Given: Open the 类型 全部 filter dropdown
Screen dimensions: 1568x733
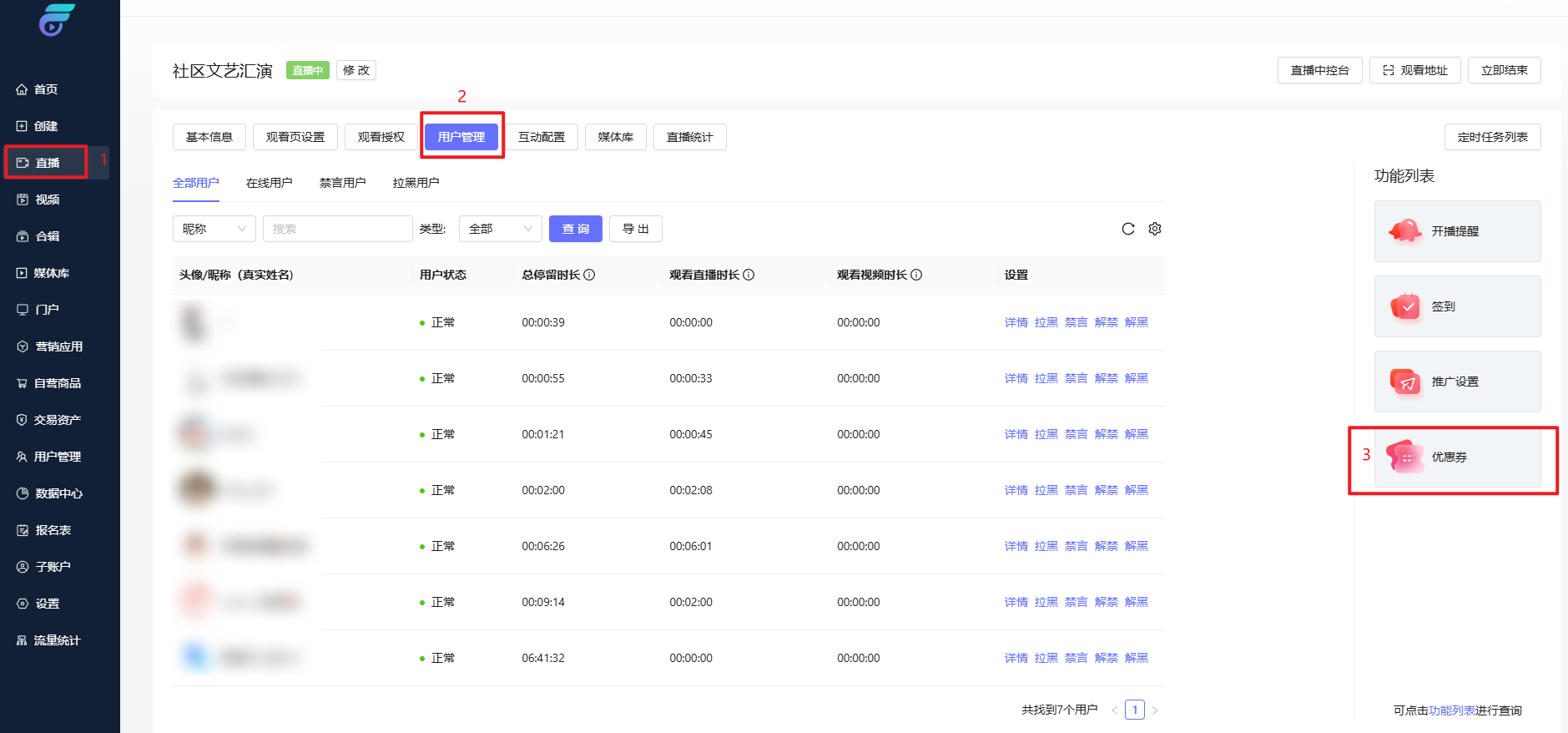Looking at the screenshot, I should [x=500, y=229].
